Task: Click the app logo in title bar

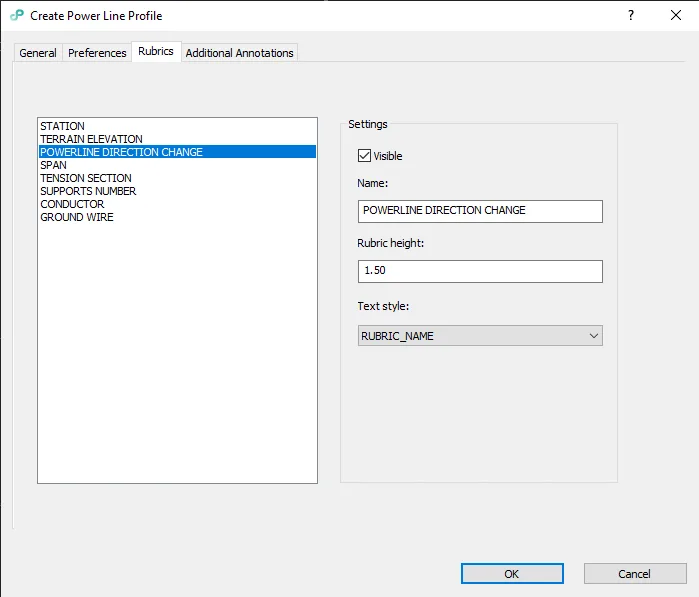Action: pyautogui.click(x=17, y=16)
